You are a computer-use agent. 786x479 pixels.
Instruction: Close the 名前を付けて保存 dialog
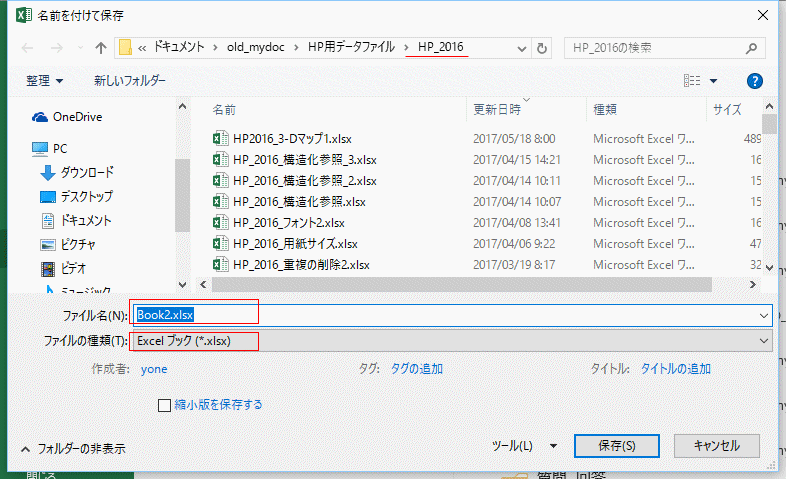point(763,16)
